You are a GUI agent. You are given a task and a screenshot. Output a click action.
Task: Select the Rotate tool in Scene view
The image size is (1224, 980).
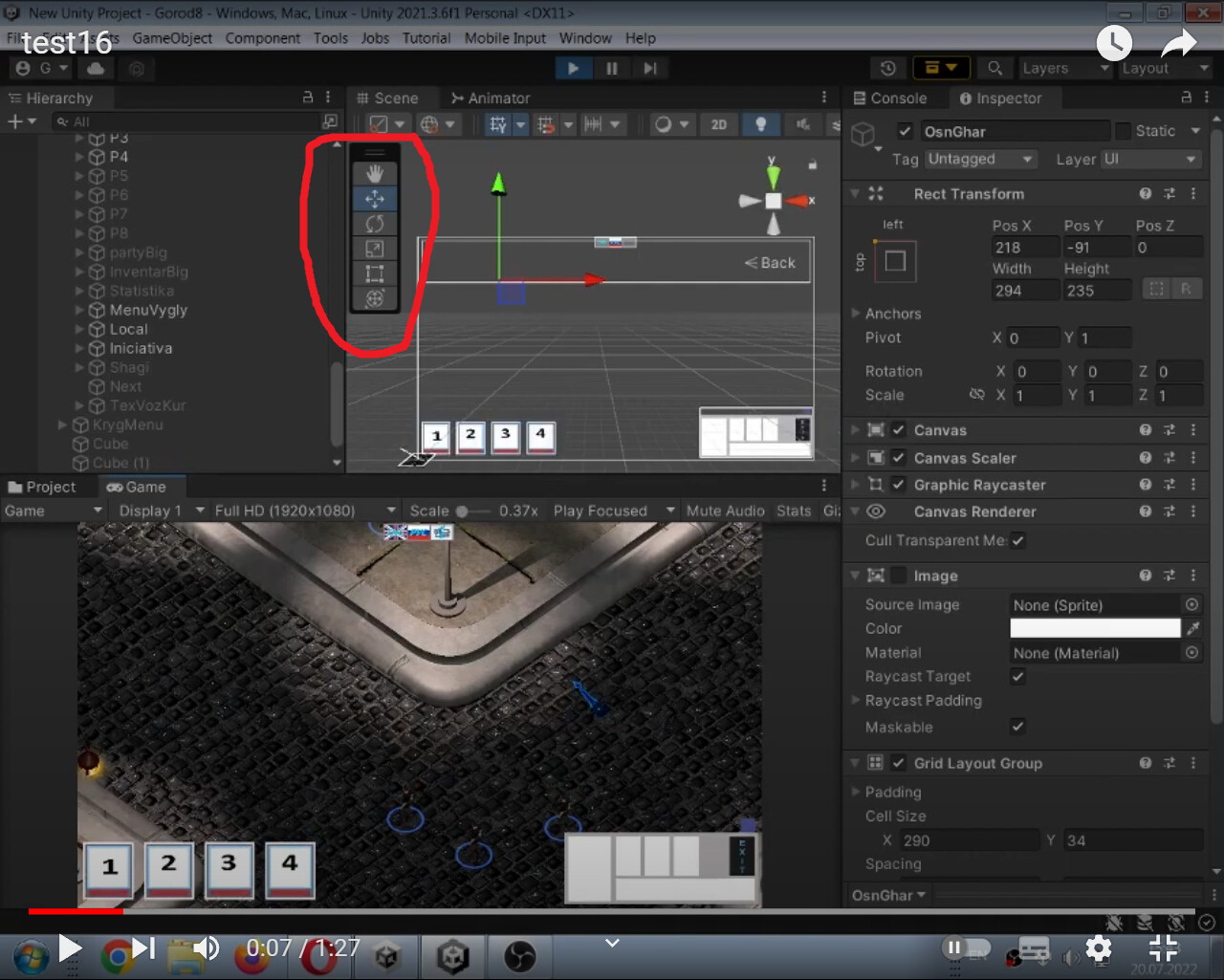(x=375, y=223)
